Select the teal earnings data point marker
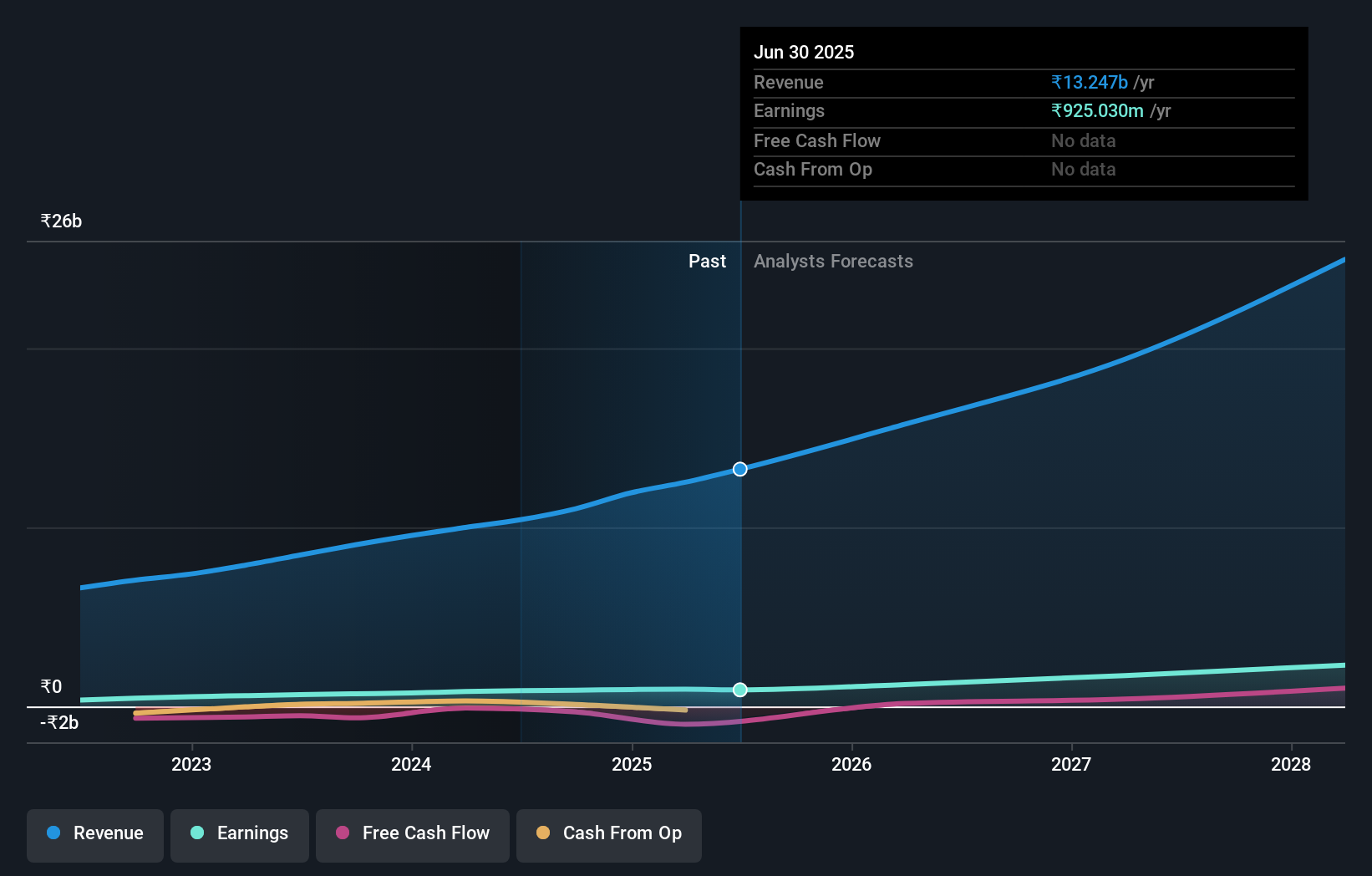This screenshot has height=876, width=1372. click(739, 690)
